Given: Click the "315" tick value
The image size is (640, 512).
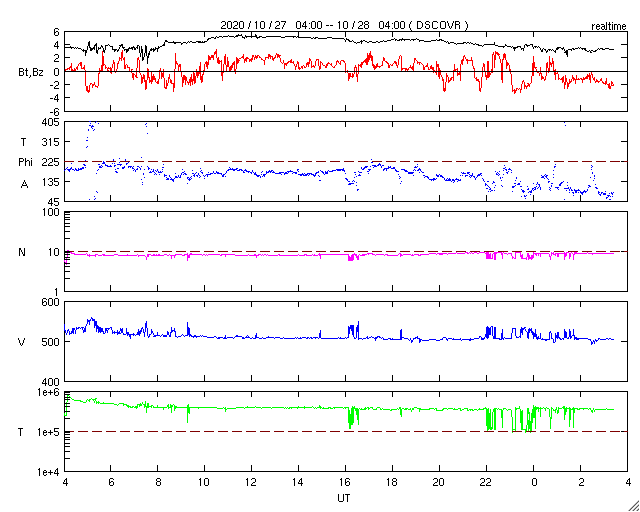Looking at the screenshot, I should [52, 142].
